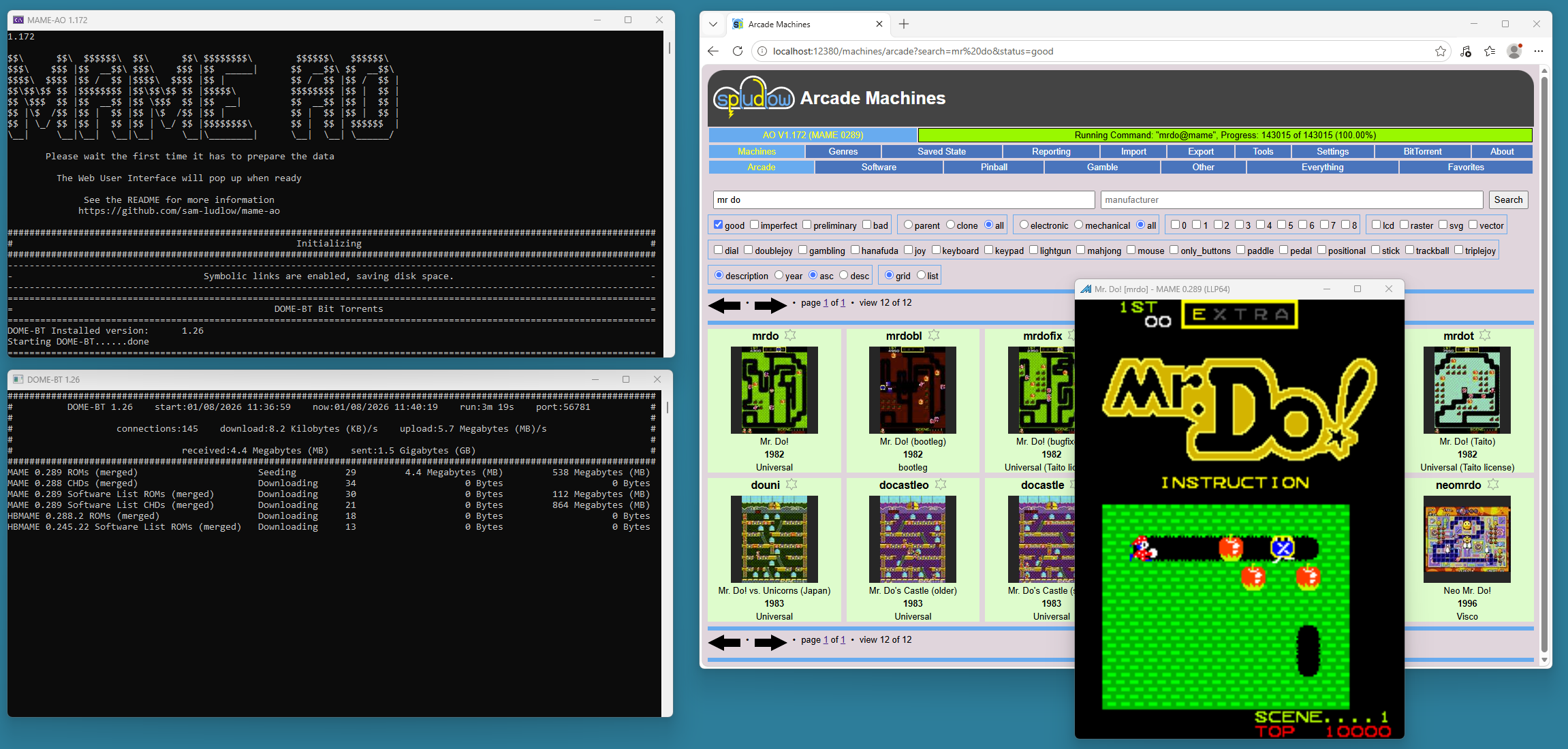Click the browser address bar URL

pyautogui.click(x=913, y=51)
